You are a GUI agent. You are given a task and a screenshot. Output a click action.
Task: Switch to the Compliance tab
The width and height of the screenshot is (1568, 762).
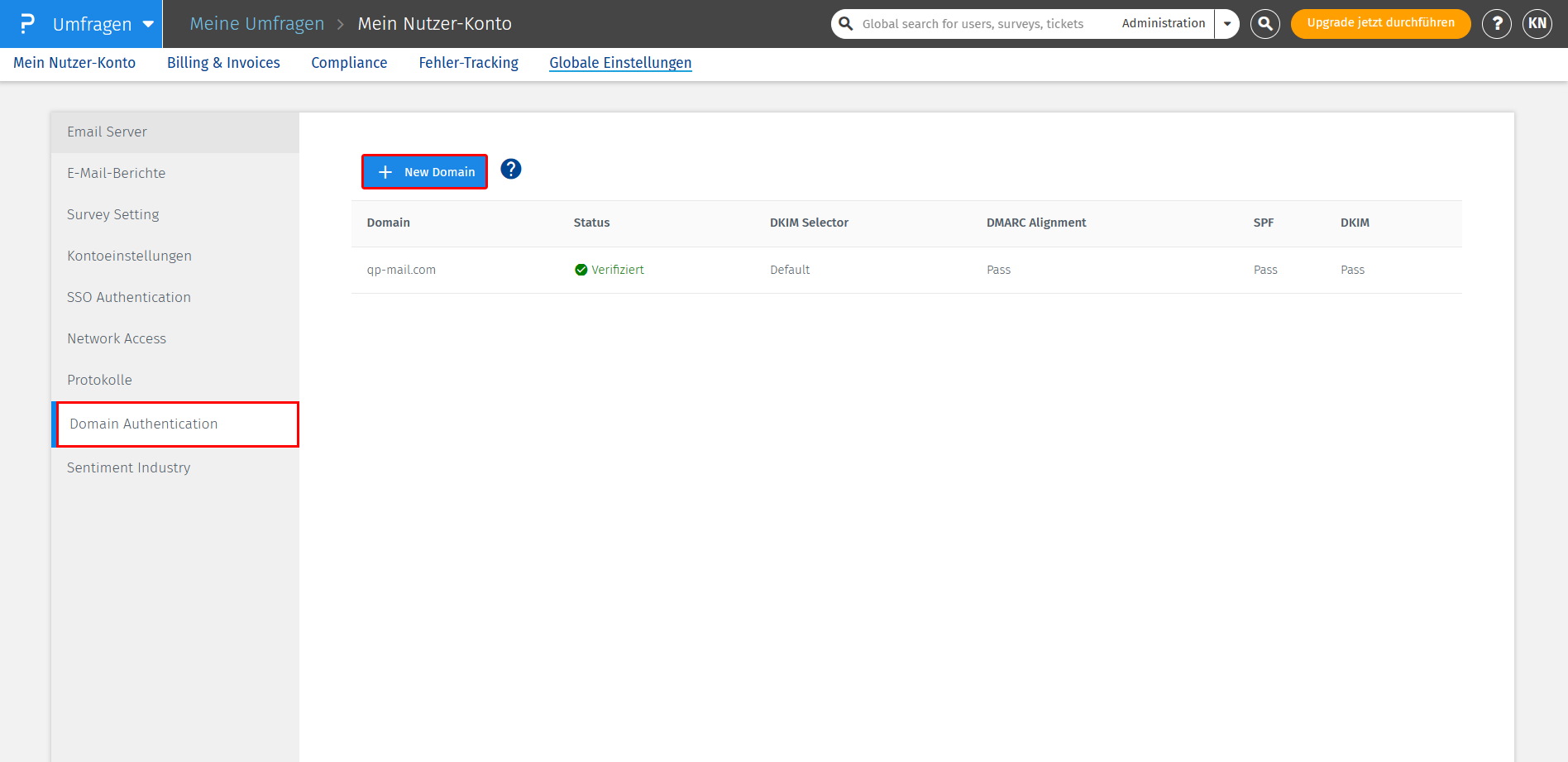349,63
